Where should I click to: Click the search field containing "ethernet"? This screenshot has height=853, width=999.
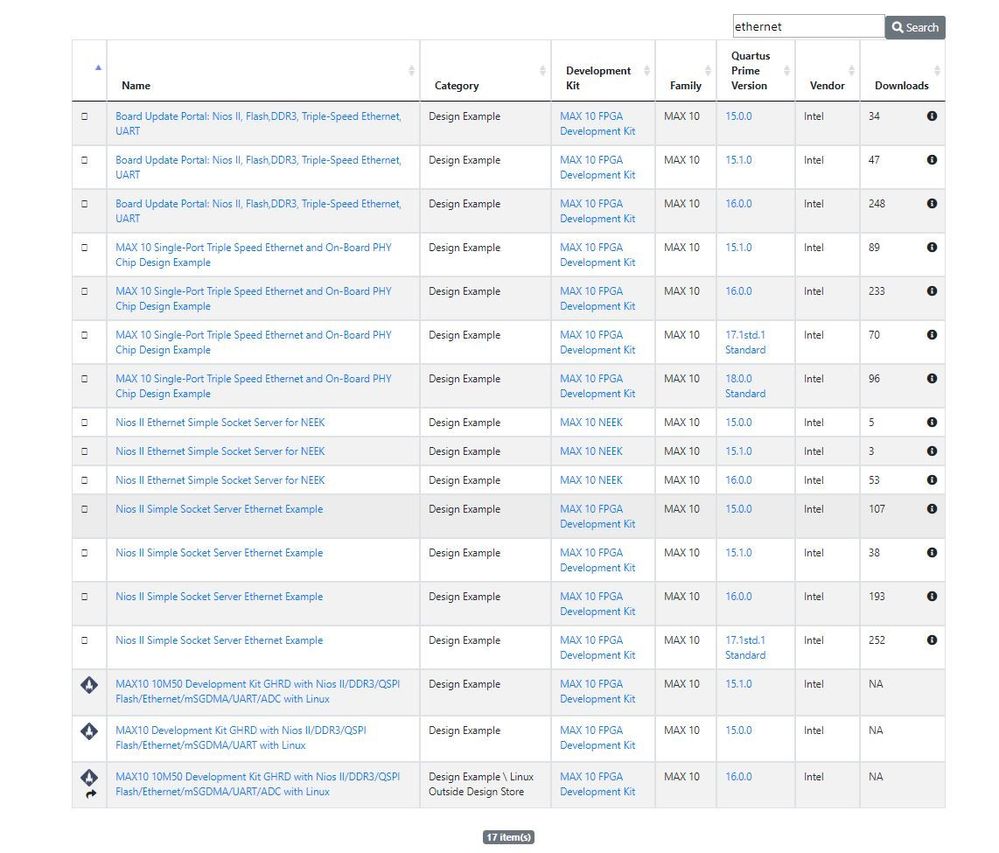tap(807, 27)
